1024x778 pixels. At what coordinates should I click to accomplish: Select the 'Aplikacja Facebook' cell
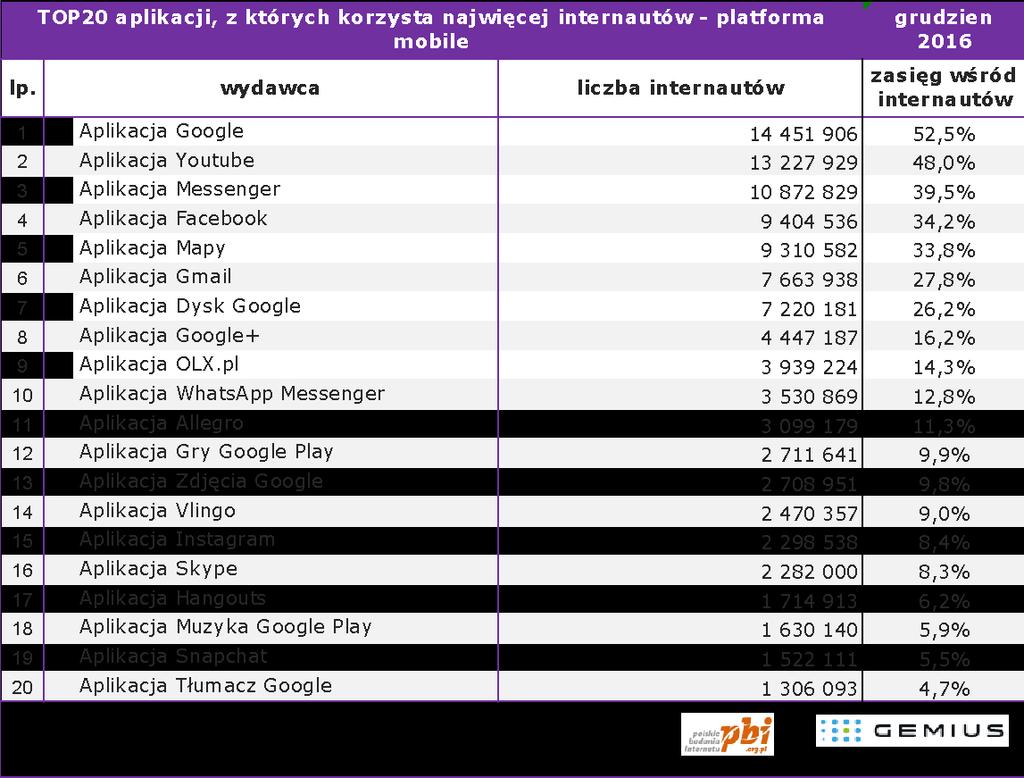(173, 219)
